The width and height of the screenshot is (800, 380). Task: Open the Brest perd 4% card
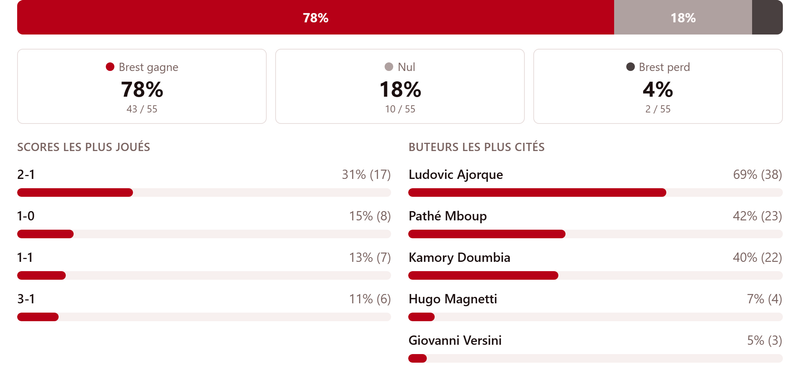pyautogui.click(x=658, y=86)
